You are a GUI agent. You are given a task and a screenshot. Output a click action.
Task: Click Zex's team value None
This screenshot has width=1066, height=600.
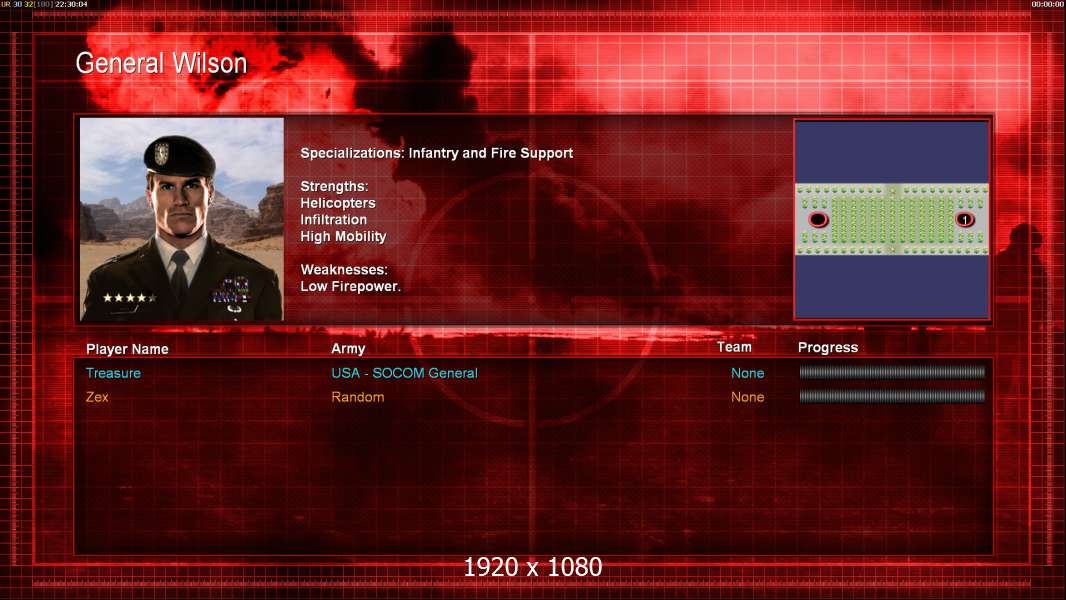pos(747,397)
